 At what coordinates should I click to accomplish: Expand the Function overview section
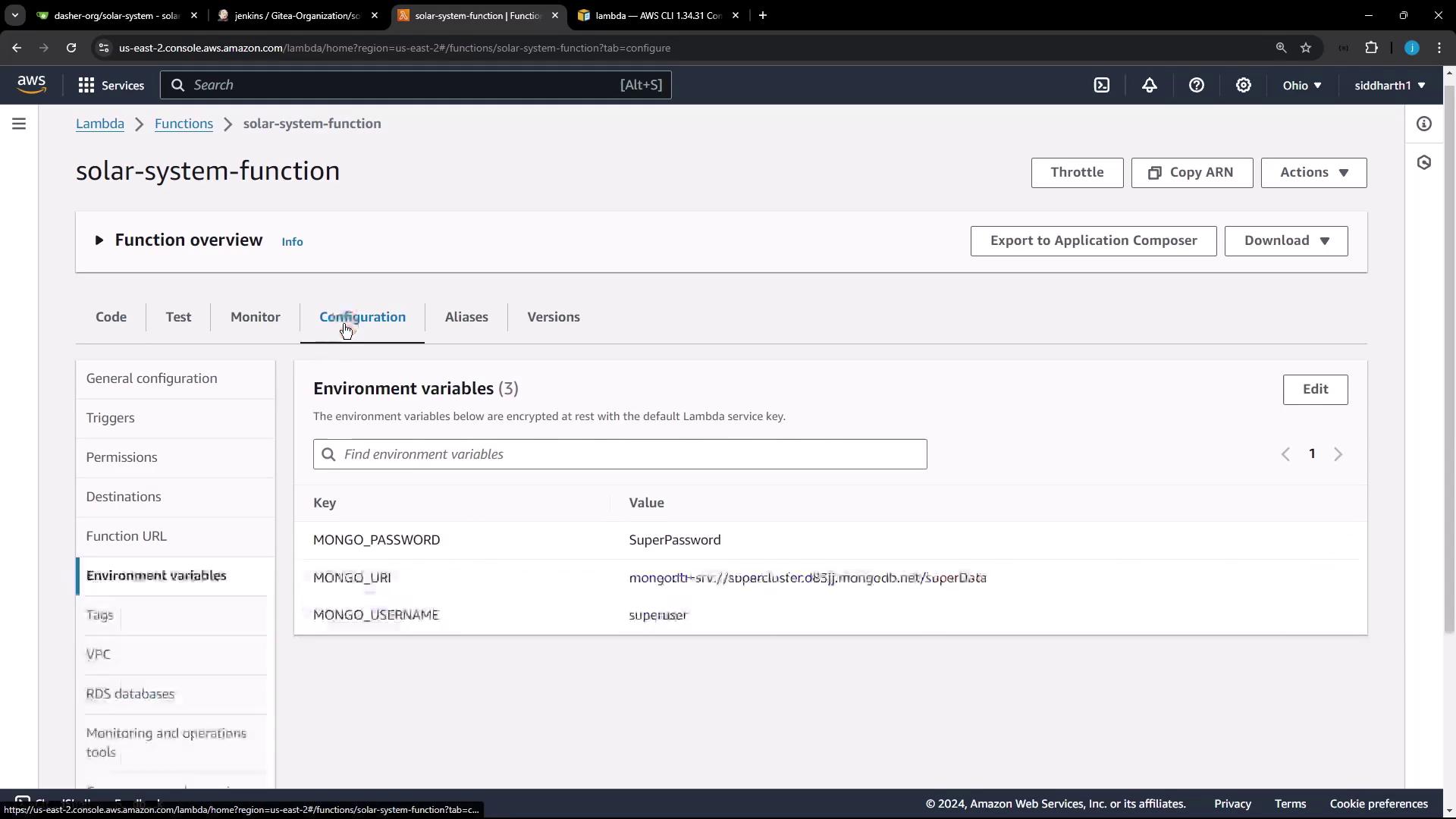click(x=99, y=240)
